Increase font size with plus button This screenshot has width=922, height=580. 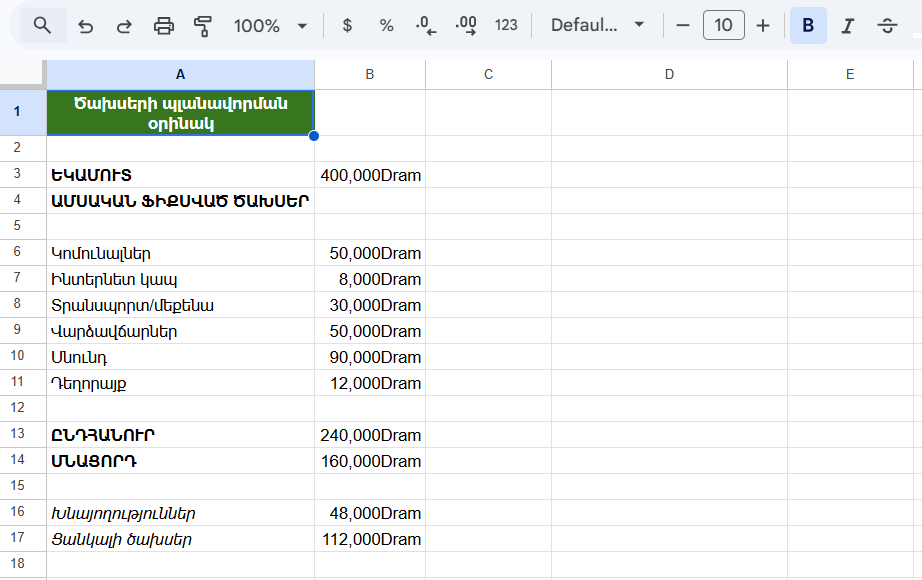pyautogui.click(x=762, y=25)
